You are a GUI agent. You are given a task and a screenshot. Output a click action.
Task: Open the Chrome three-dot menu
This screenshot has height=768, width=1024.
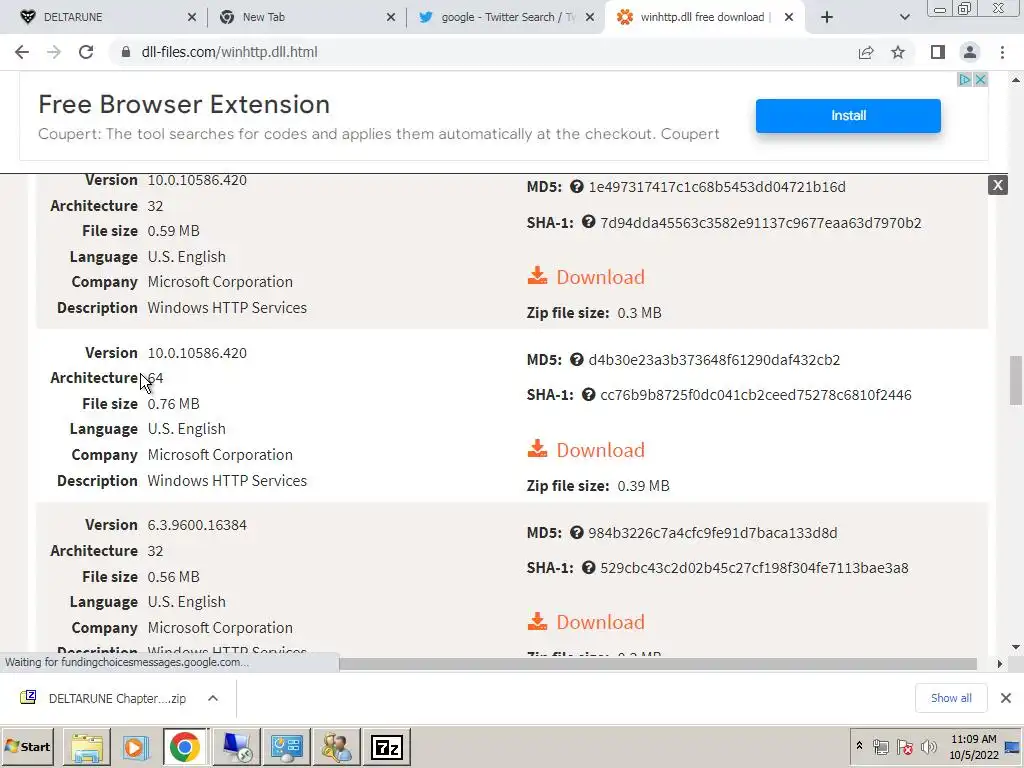[1002, 52]
